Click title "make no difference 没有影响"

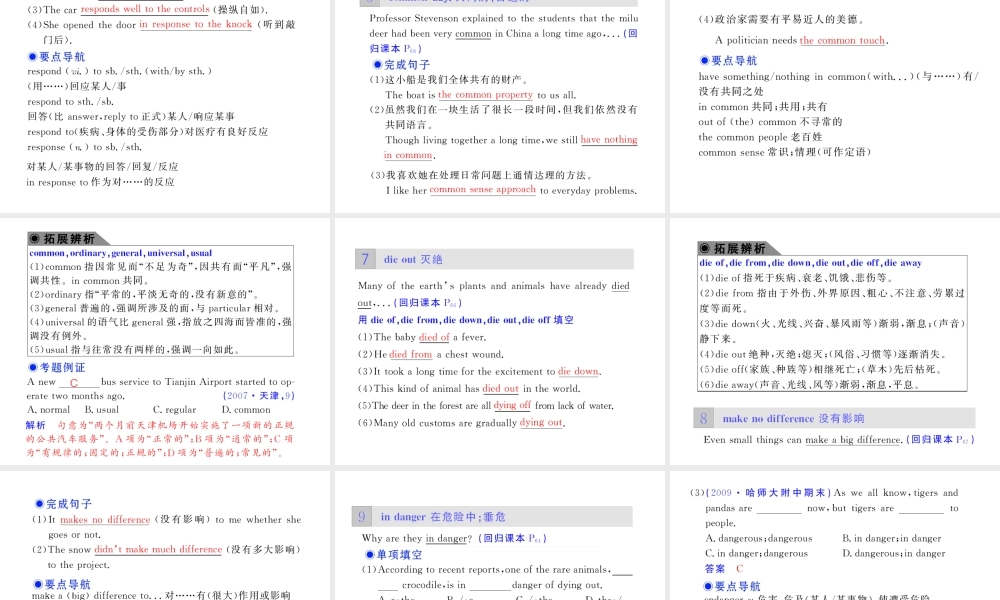point(793,418)
